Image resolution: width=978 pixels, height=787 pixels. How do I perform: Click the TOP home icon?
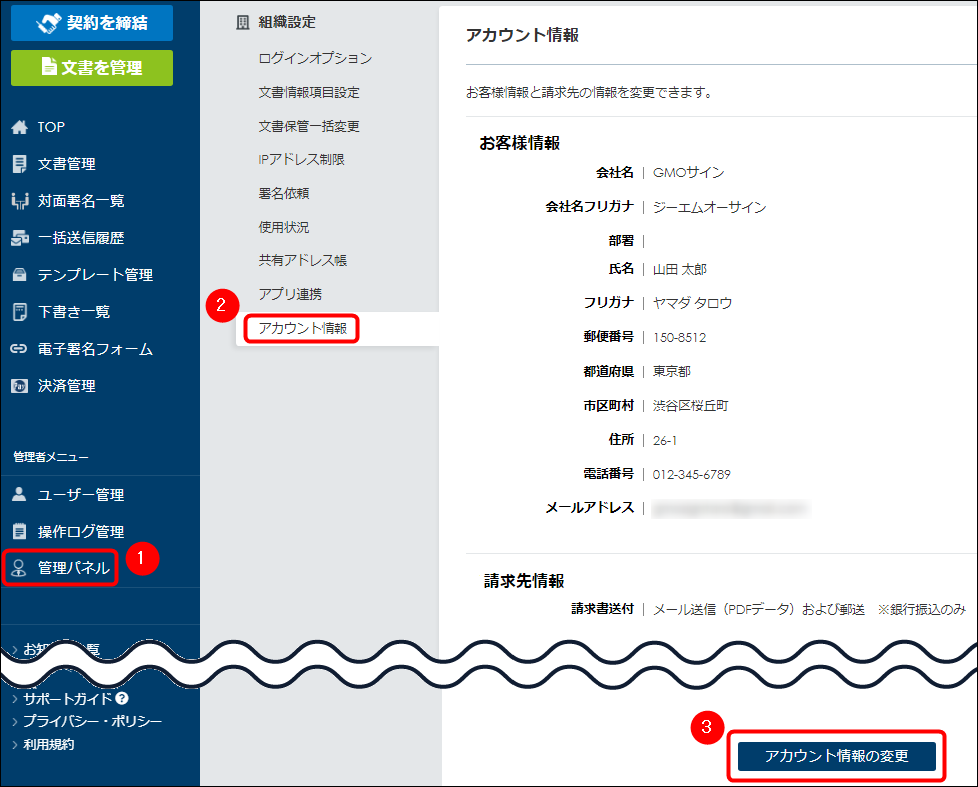coord(18,127)
